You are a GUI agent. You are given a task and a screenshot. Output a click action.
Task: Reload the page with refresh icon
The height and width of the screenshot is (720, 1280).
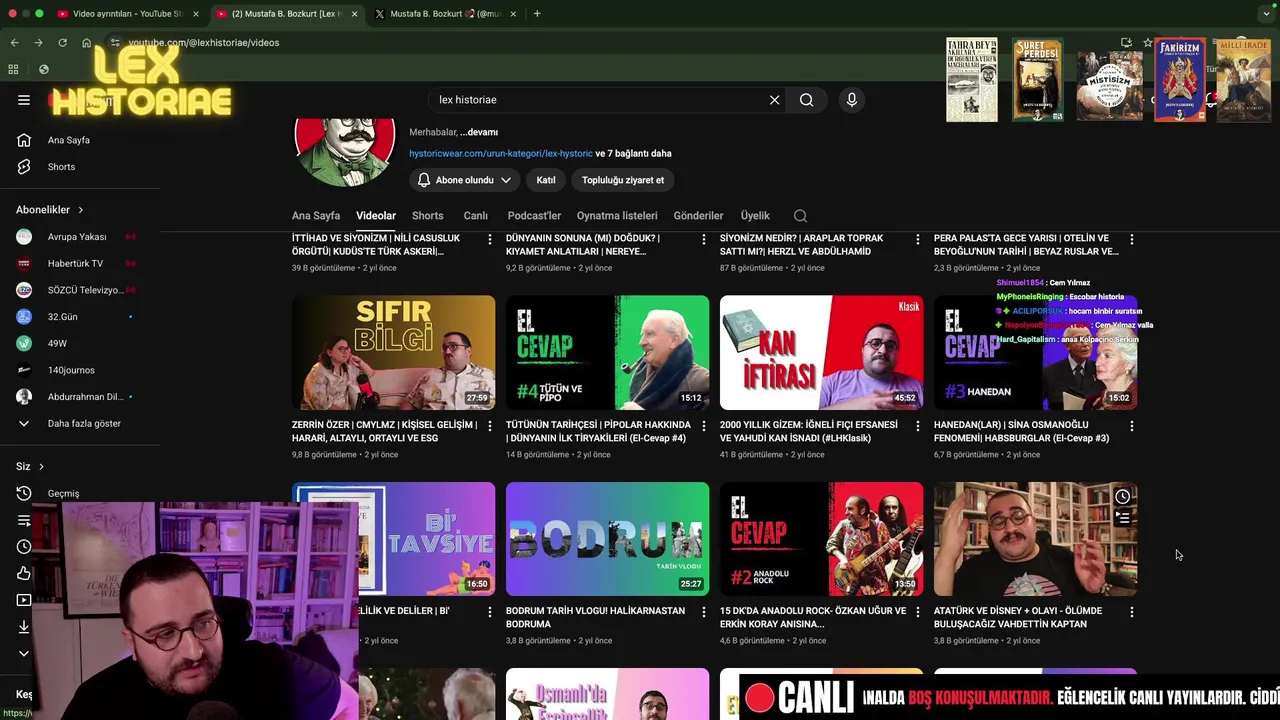[62, 43]
